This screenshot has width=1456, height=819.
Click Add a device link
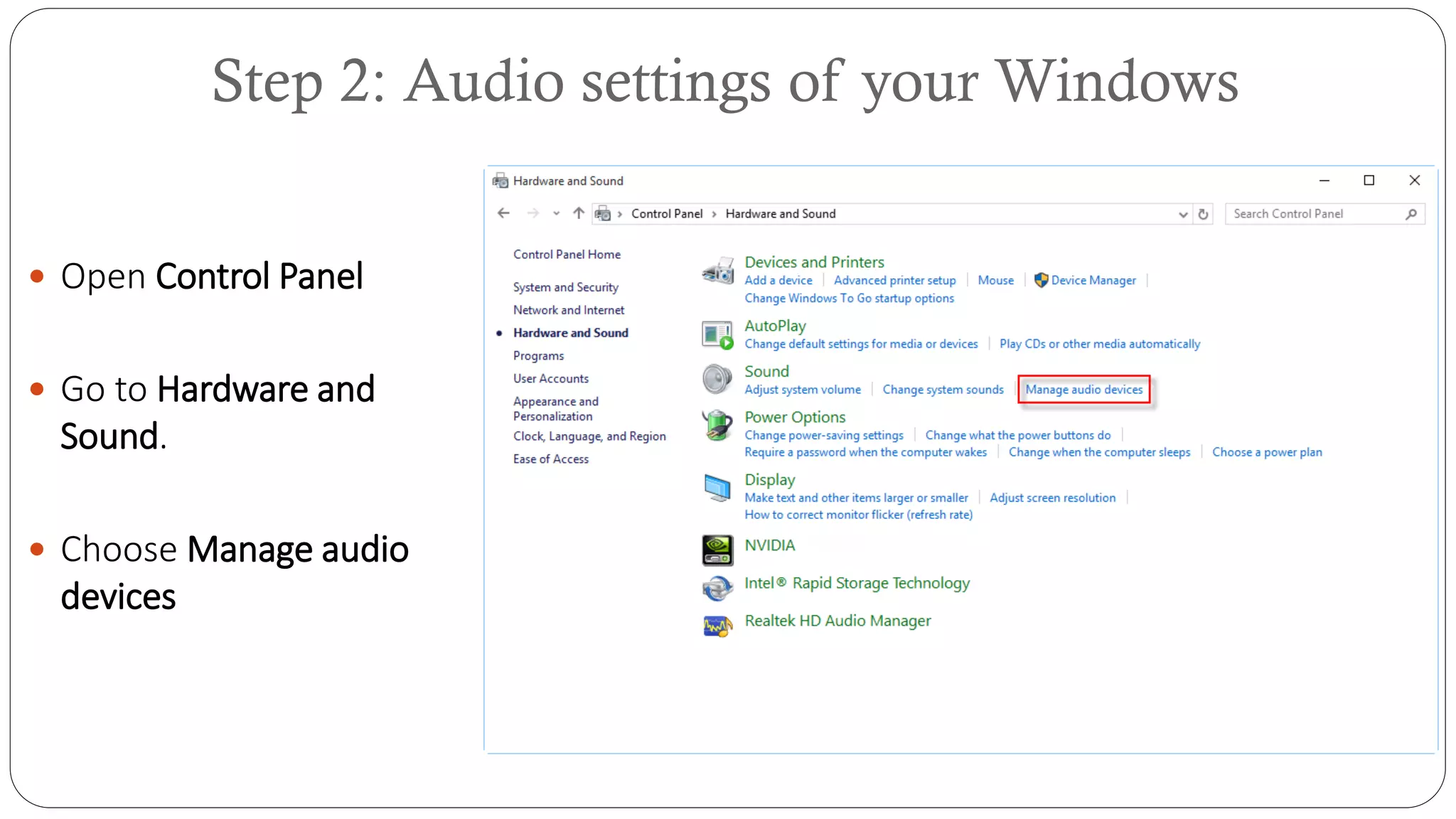pyautogui.click(x=778, y=281)
